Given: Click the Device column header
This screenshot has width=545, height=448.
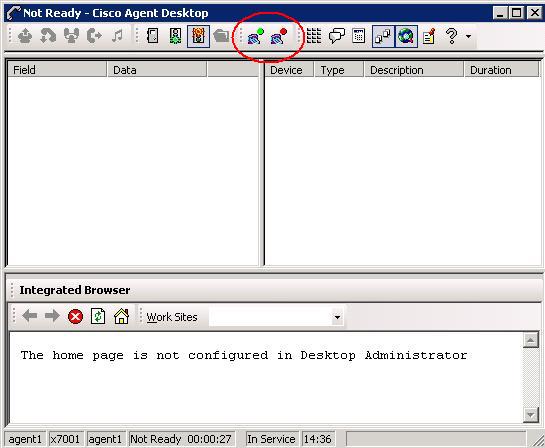Looking at the screenshot, I should pyautogui.click(x=289, y=70).
